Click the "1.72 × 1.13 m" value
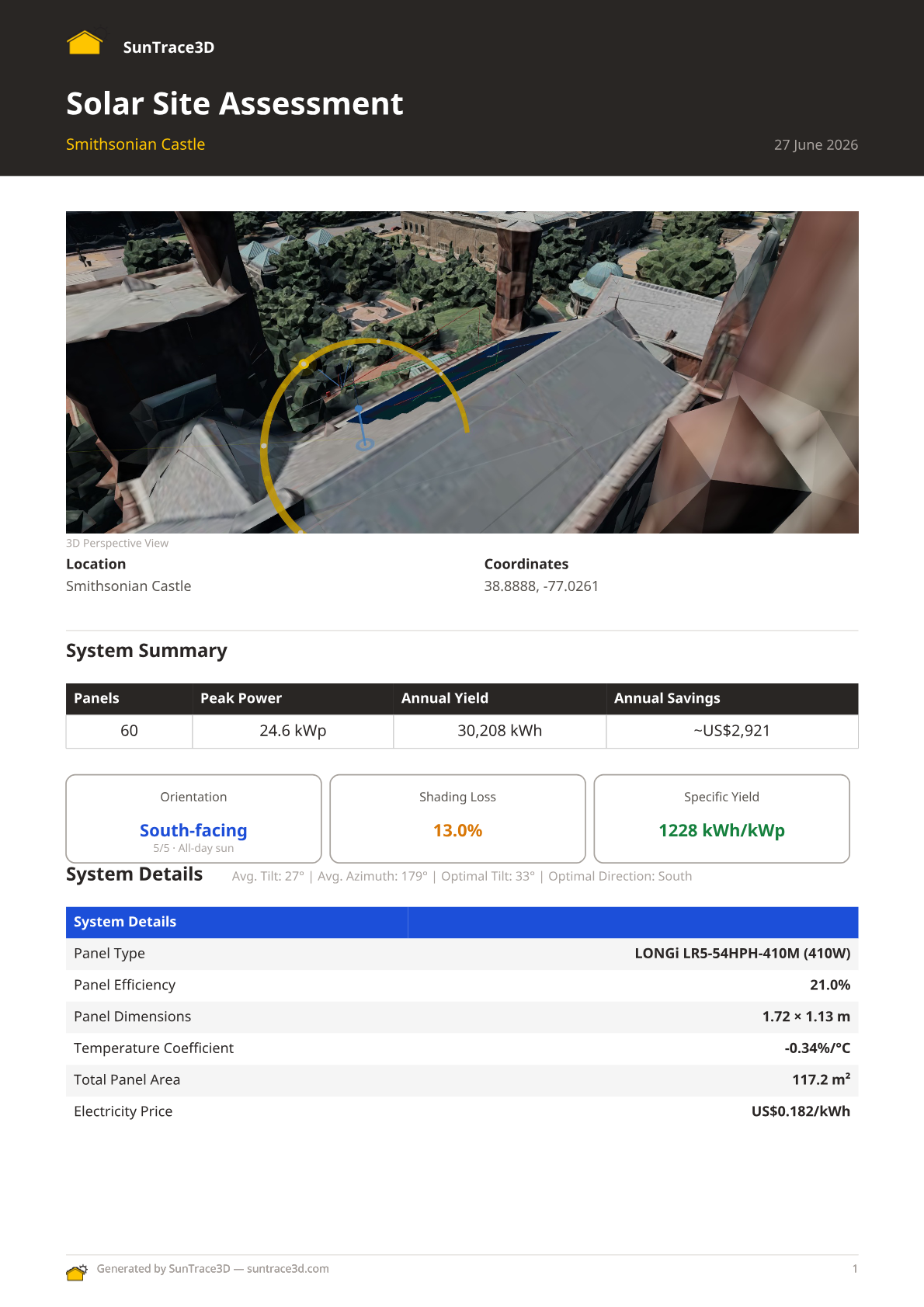The width and height of the screenshot is (924, 1307). (806, 1017)
